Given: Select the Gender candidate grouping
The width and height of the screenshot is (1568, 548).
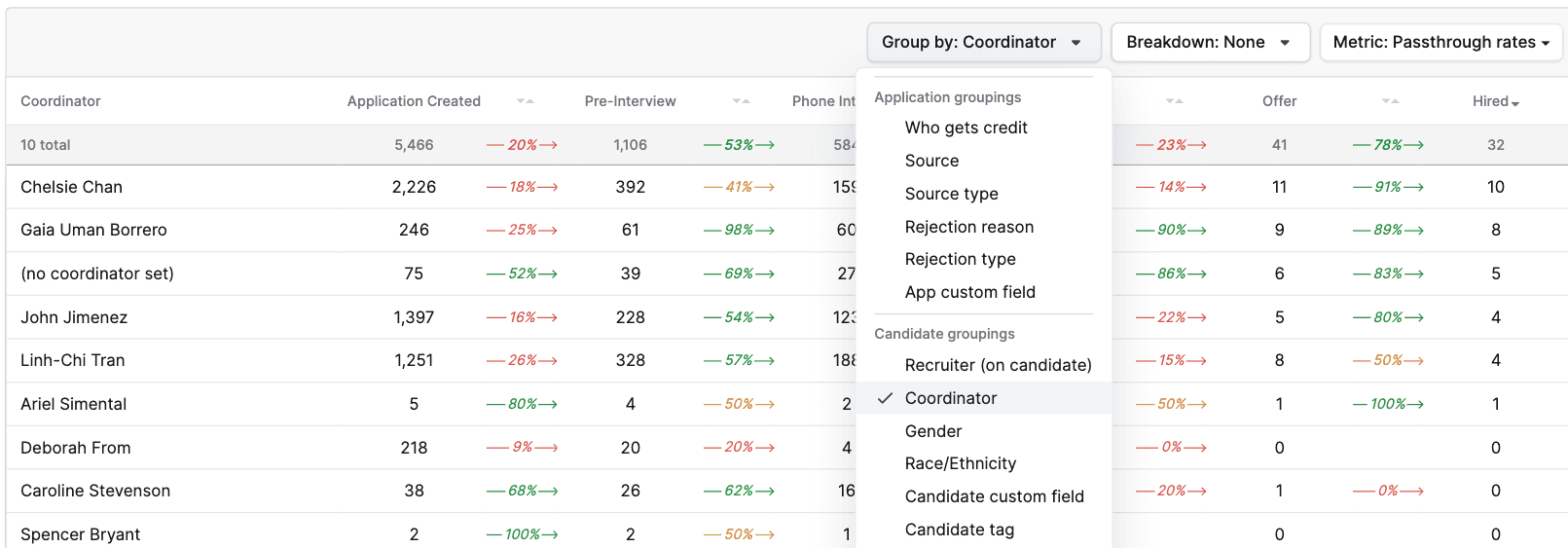Looking at the screenshot, I should tap(932, 431).
